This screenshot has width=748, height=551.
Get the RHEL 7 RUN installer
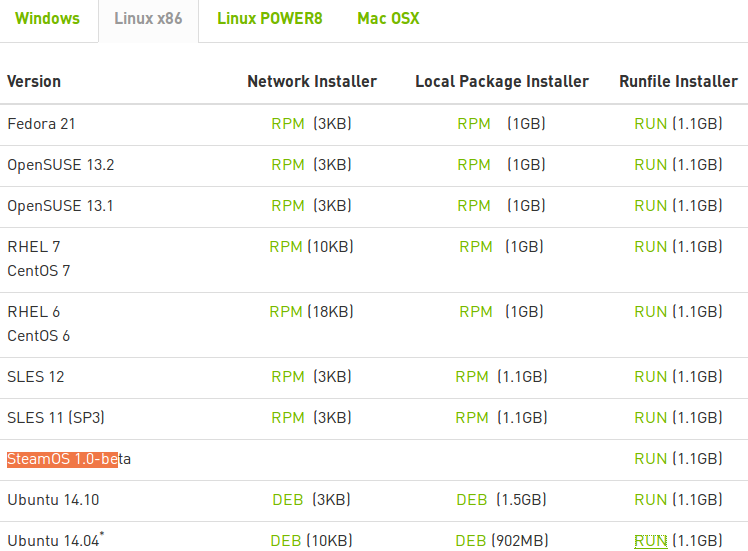pos(651,247)
